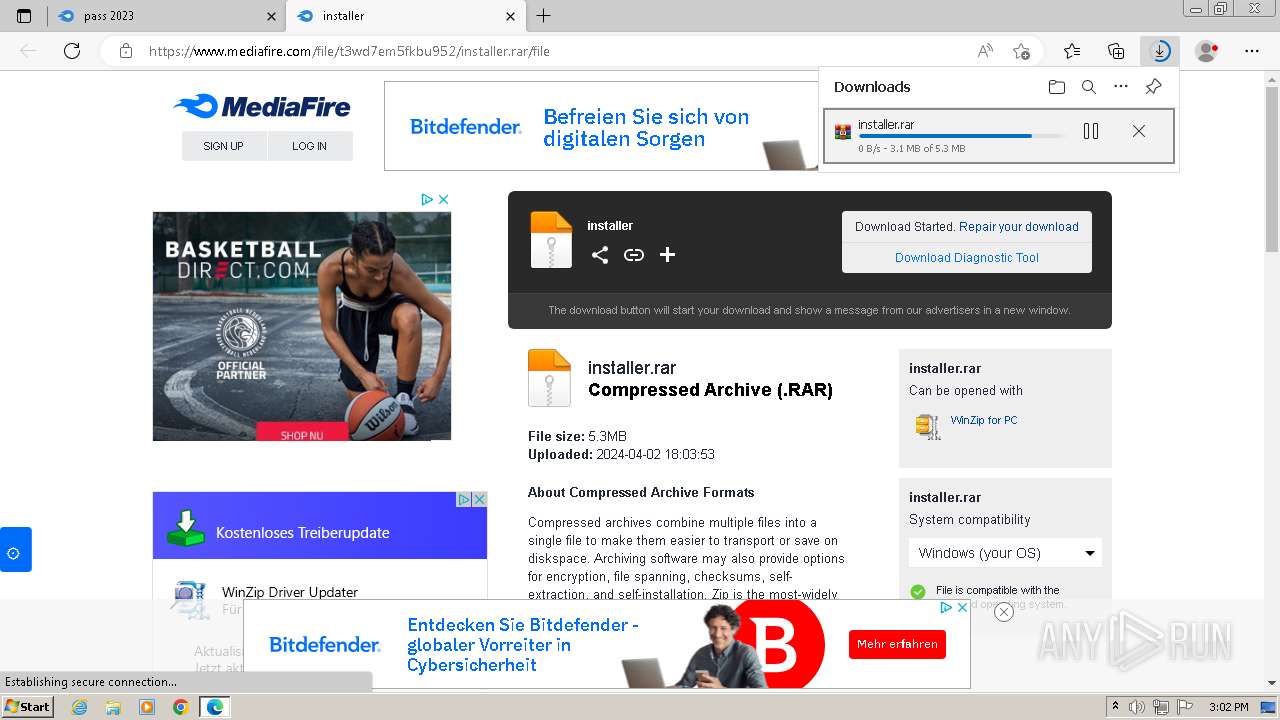Share the installer file
The width and height of the screenshot is (1280, 720).
pos(600,255)
